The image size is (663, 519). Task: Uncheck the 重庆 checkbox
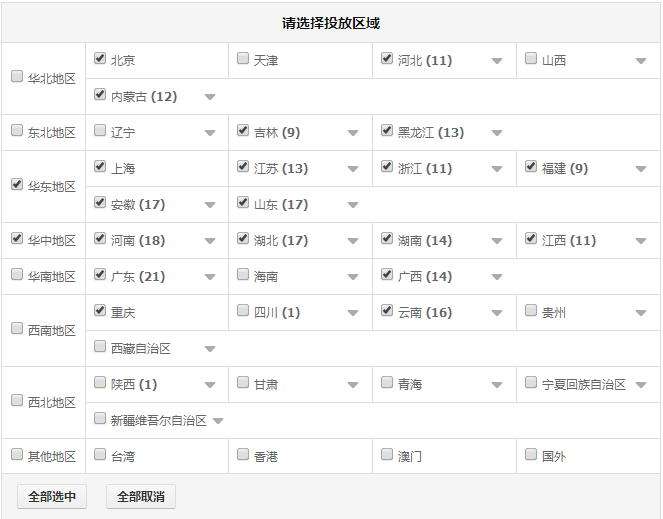[x=100, y=310]
